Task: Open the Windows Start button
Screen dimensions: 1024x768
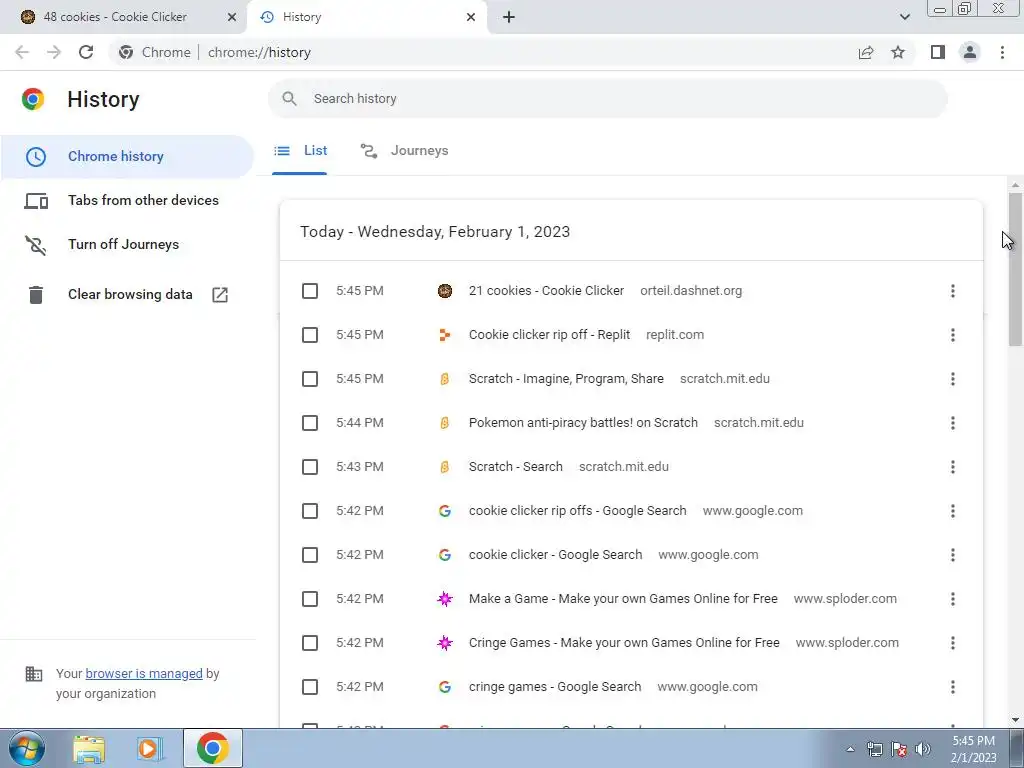Action: [x=27, y=748]
